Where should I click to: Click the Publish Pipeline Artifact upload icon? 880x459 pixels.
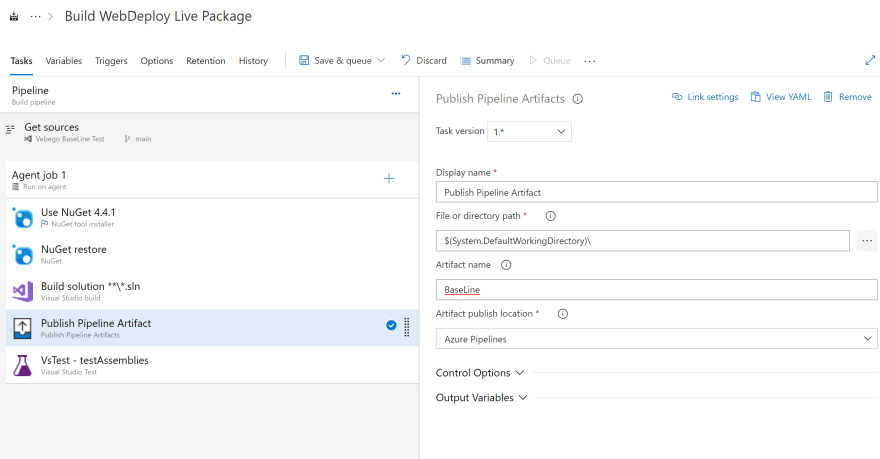22,328
